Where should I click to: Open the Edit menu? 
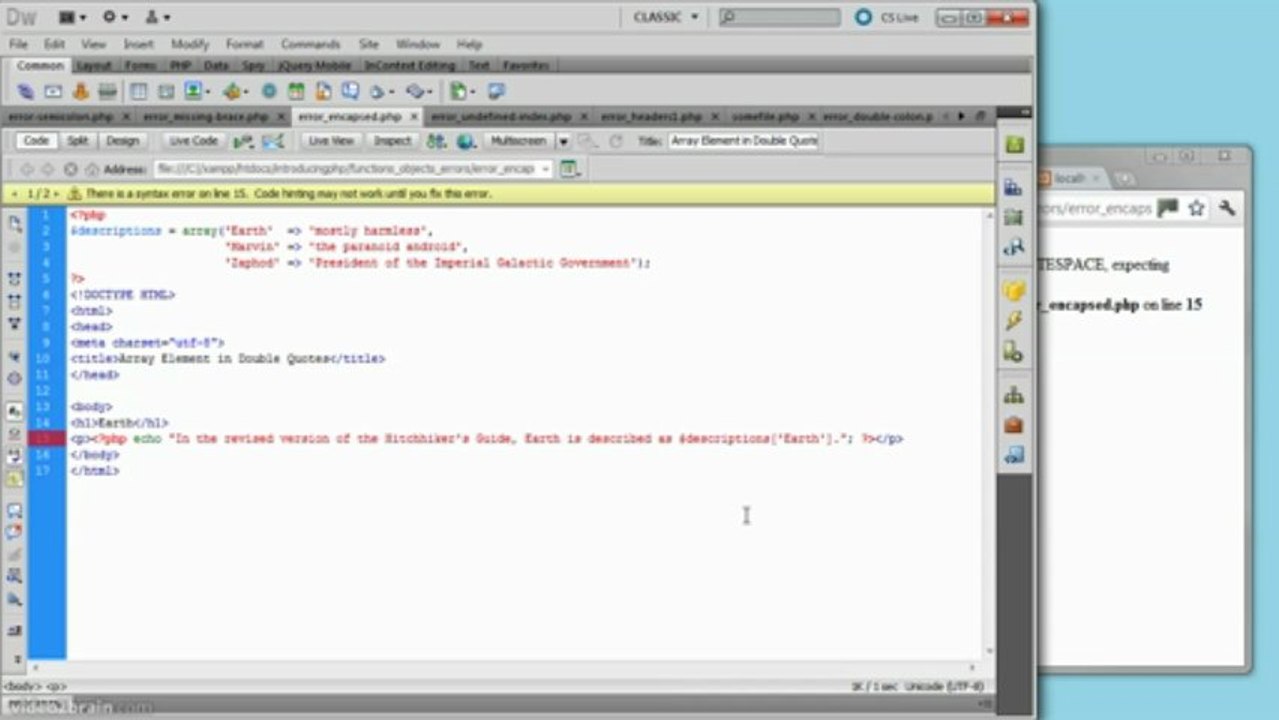pos(54,44)
